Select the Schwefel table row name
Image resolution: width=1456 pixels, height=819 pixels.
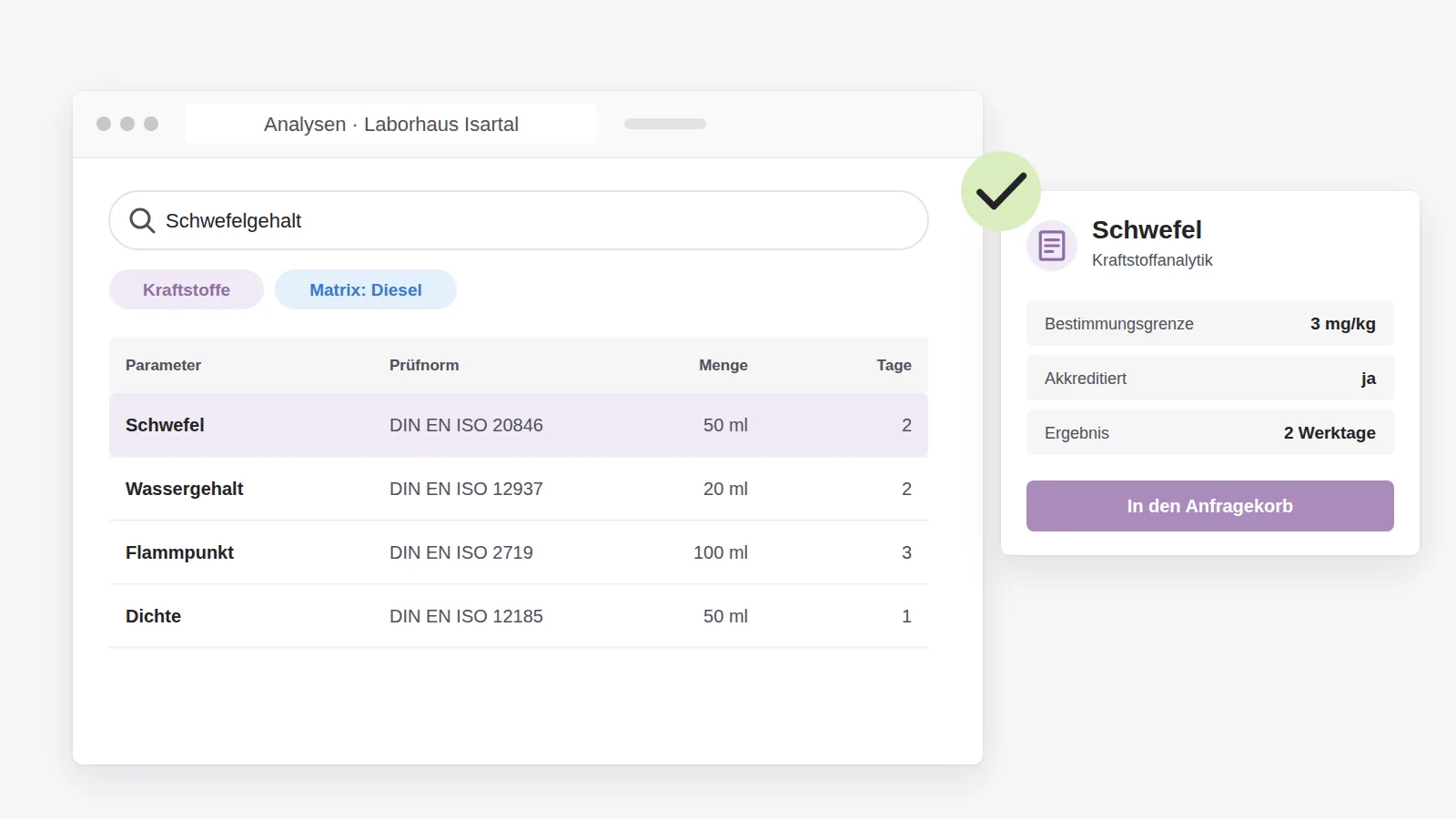click(165, 425)
